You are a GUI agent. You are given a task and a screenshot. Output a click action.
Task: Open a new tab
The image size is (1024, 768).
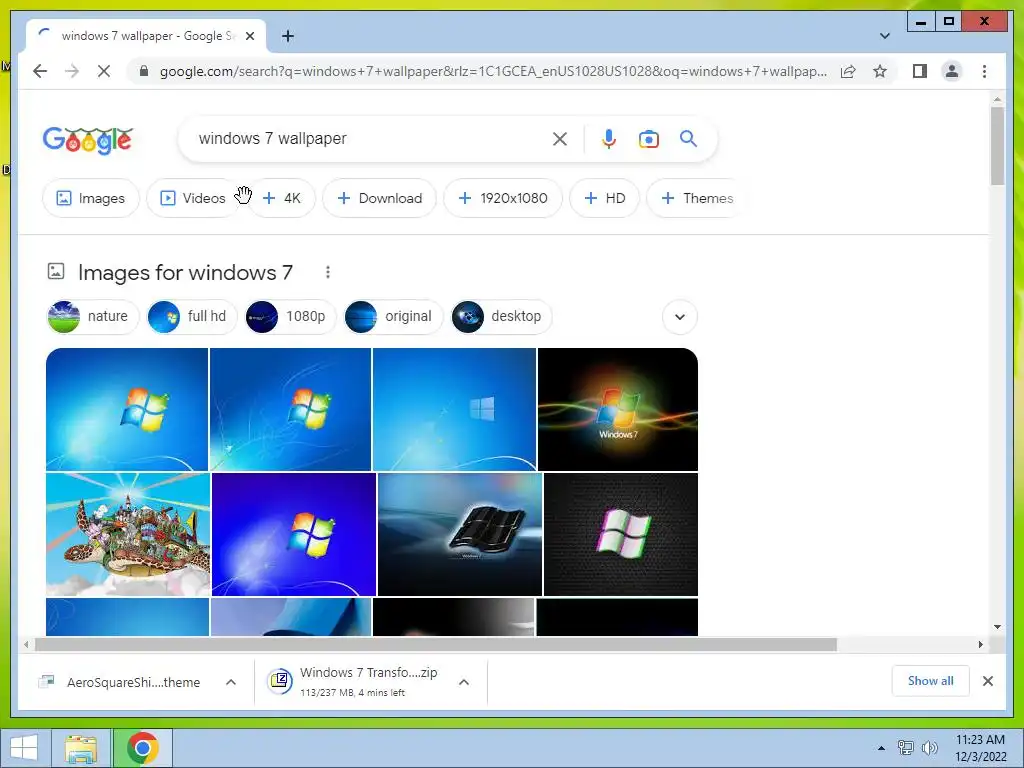point(288,36)
